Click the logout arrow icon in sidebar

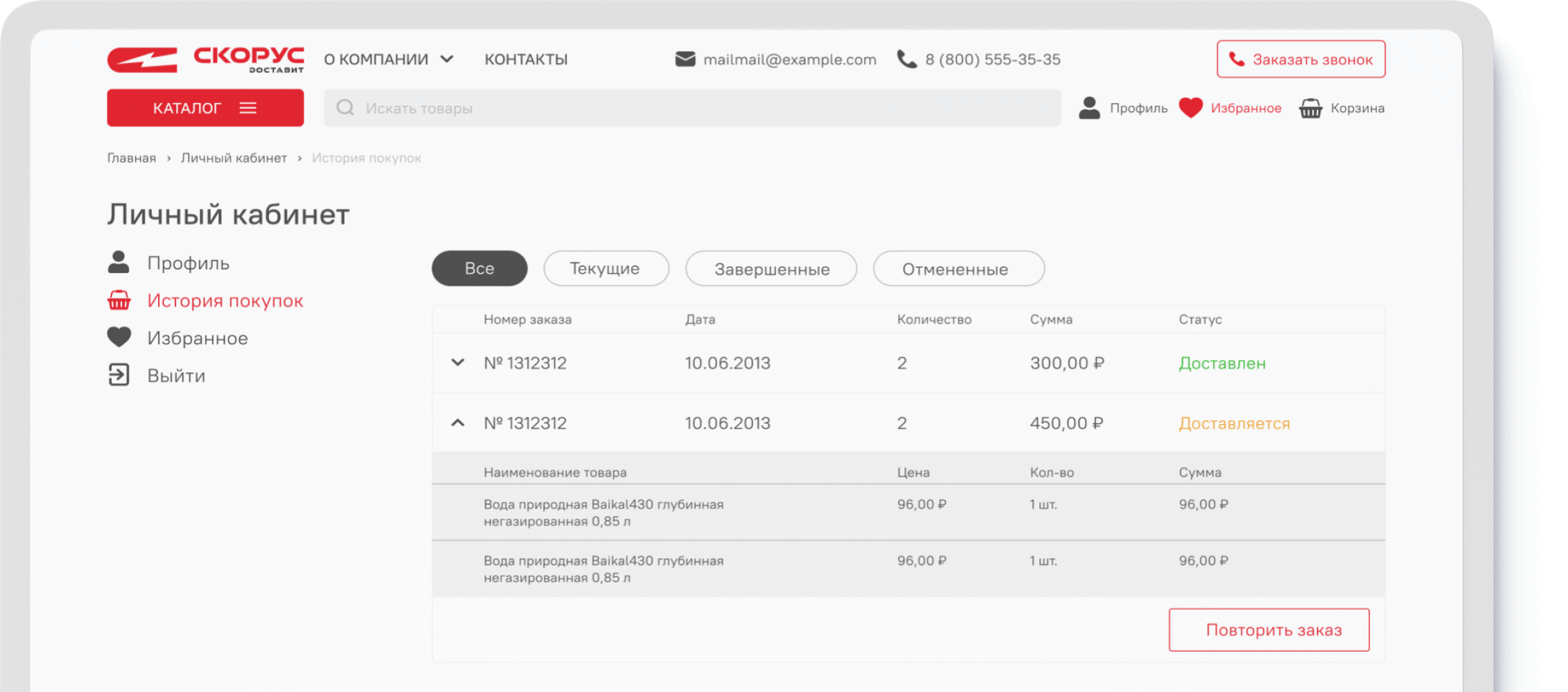point(118,375)
